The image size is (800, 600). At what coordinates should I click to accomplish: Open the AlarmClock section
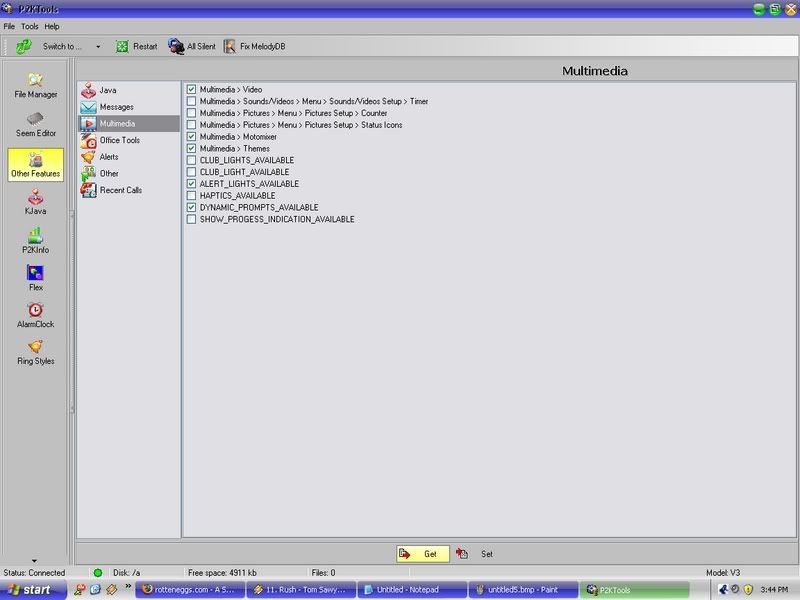point(36,316)
